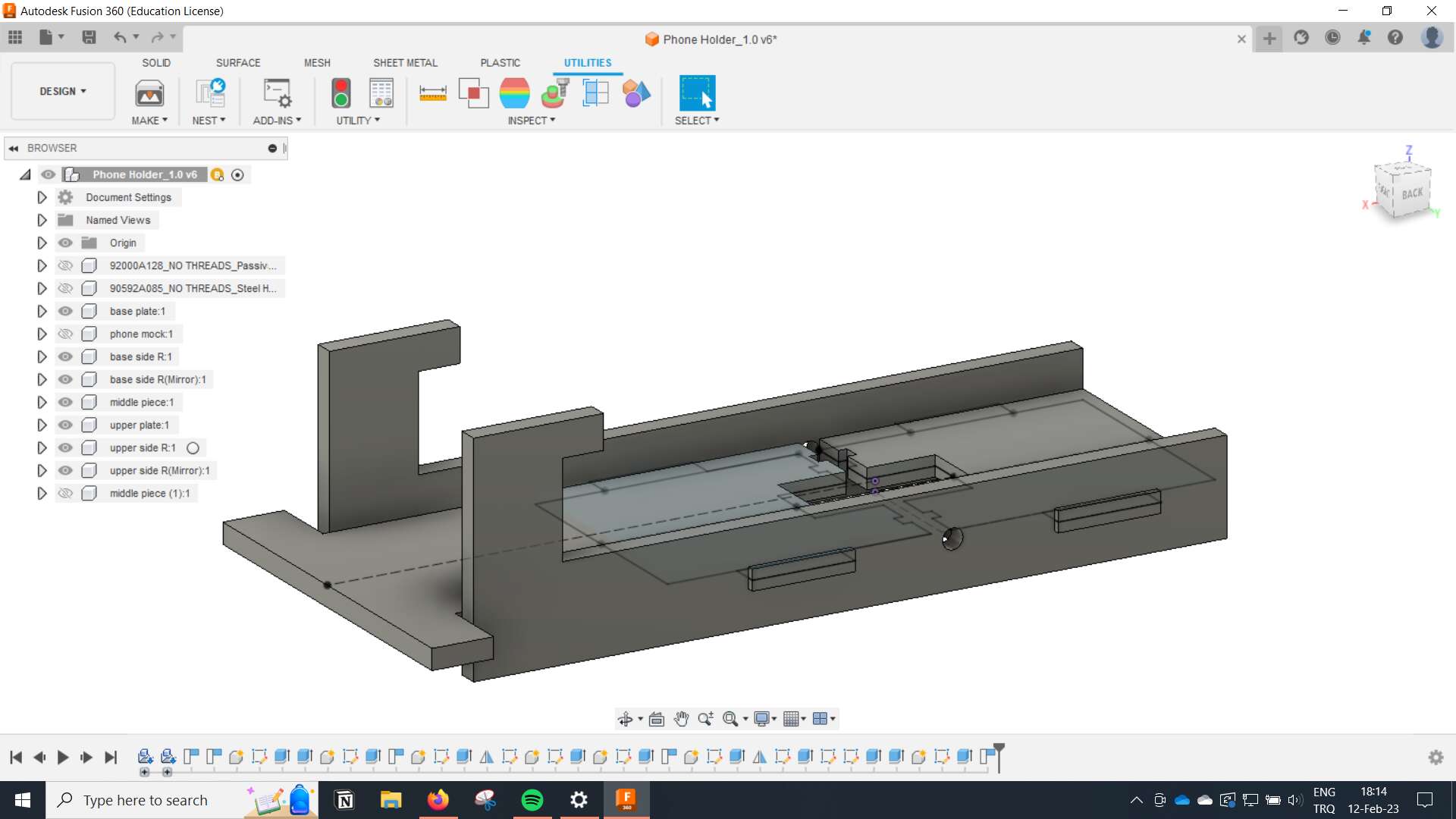Expand the base side R:1 component
The width and height of the screenshot is (1456, 819).
pos(41,356)
